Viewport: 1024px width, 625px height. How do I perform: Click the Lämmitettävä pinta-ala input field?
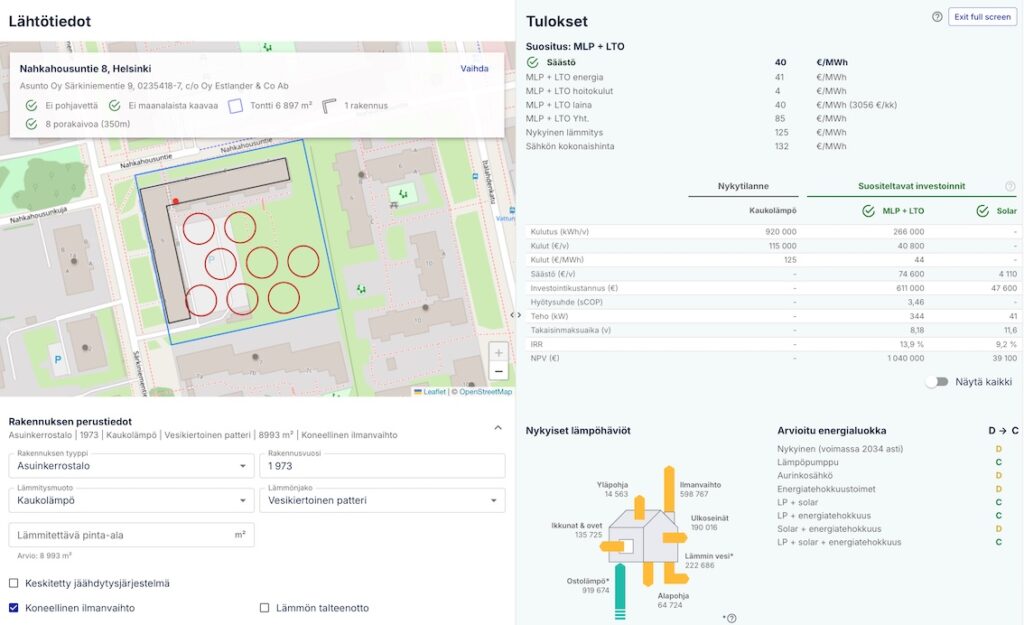120,535
